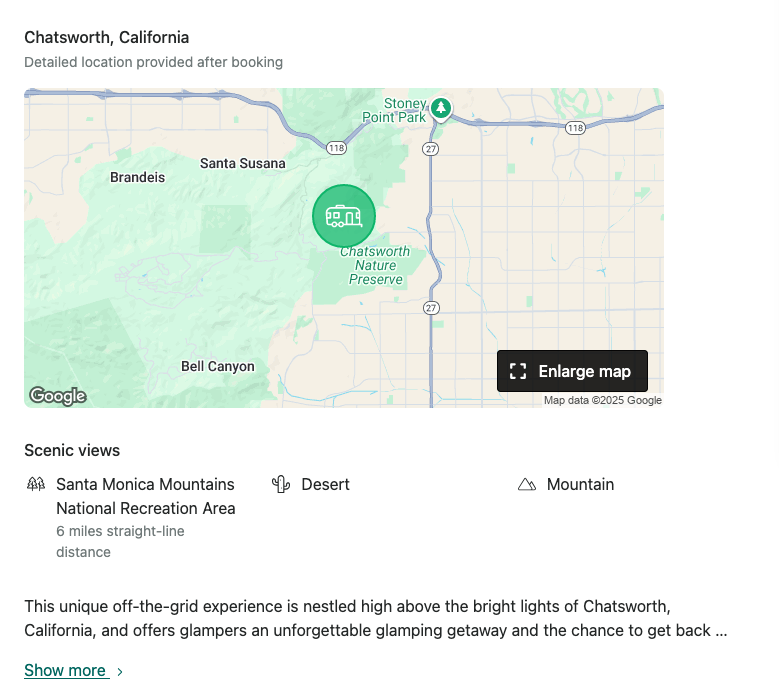This screenshot has height=698, width=779.
Task: Open the Show more link
Action: click(x=65, y=670)
